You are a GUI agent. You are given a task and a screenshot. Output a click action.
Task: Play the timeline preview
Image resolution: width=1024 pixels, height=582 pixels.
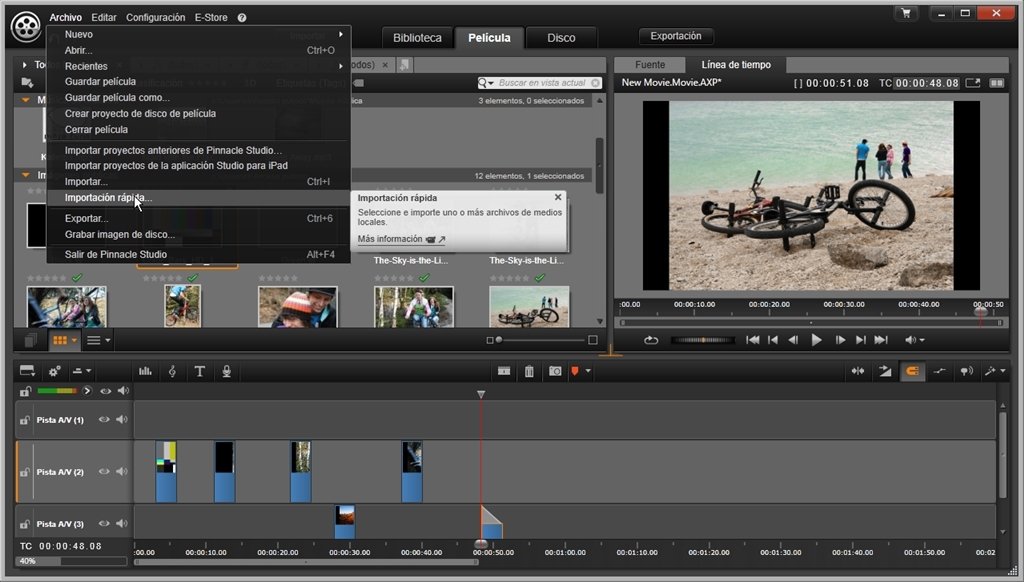[x=816, y=340]
